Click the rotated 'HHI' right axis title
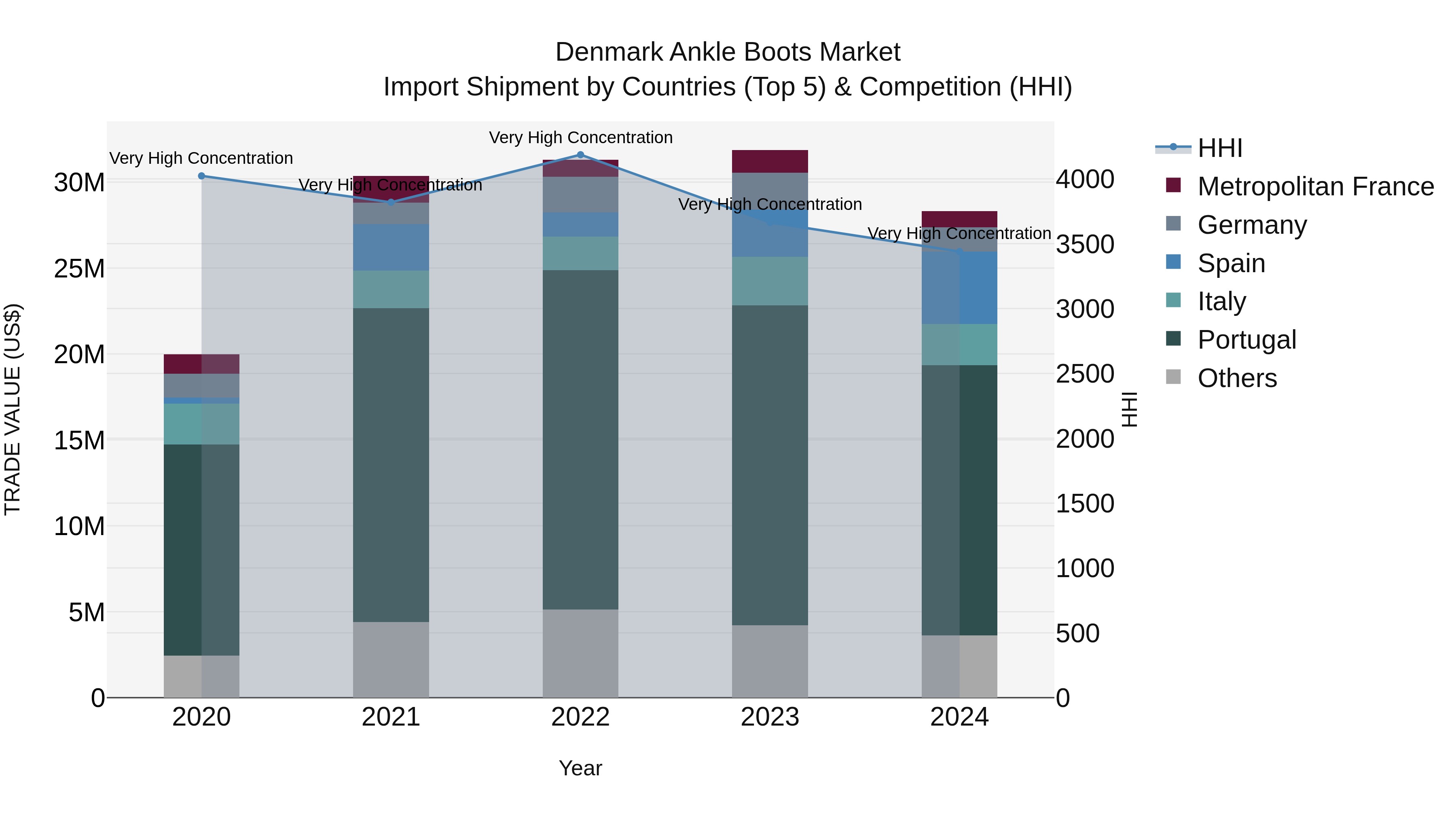 pos(1129,409)
